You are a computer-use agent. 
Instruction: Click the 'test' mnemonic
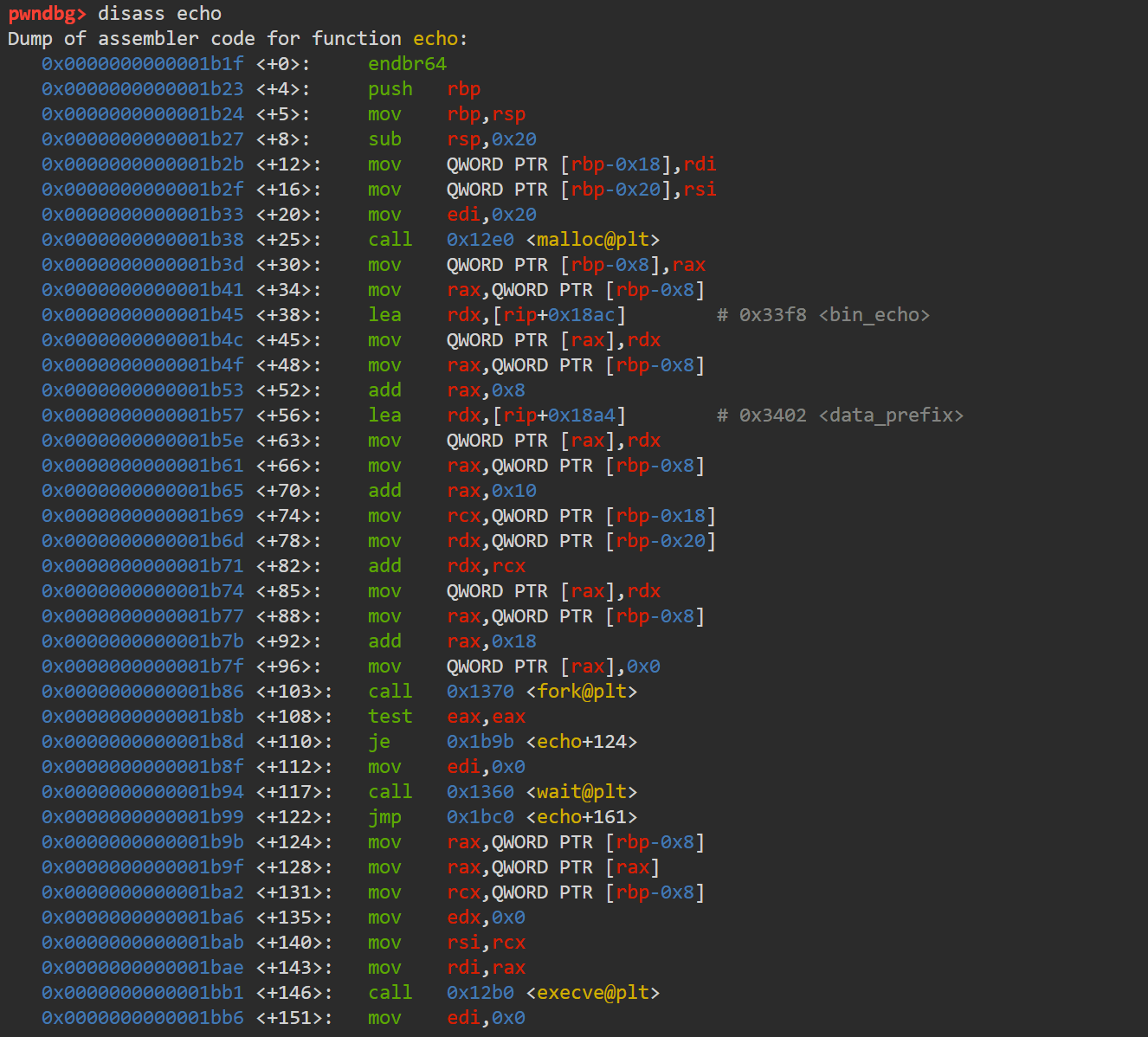(390, 717)
